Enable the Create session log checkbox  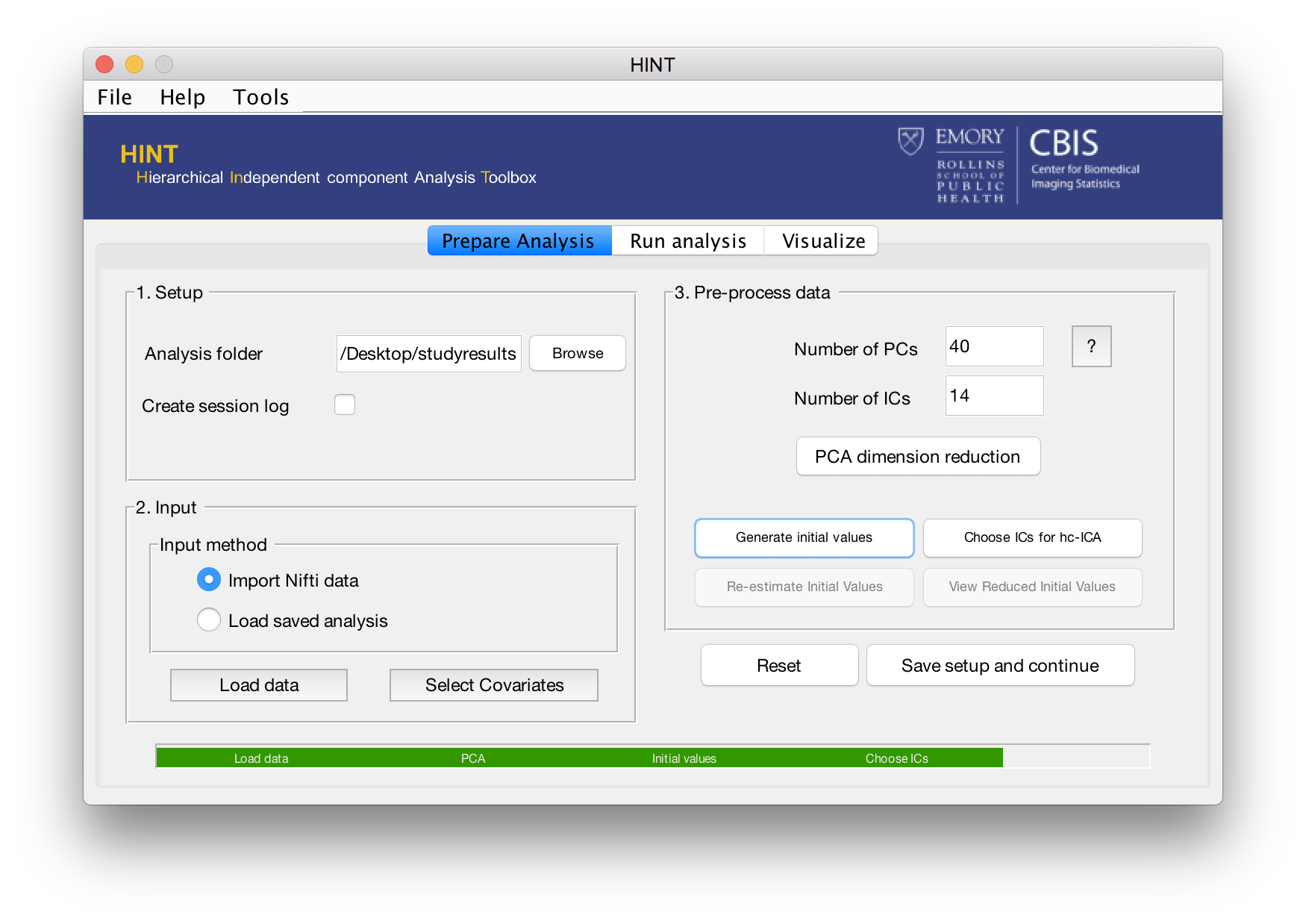[x=345, y=405]
